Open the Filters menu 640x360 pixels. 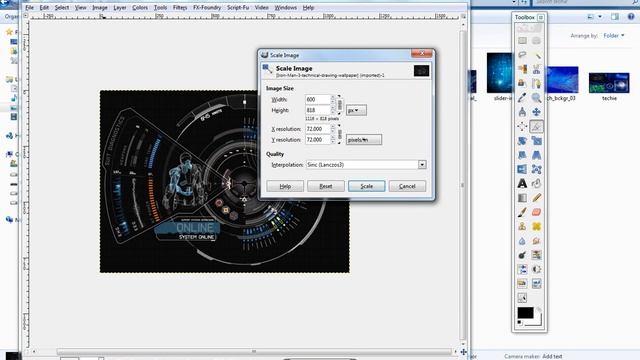click(x=180, y=8)
